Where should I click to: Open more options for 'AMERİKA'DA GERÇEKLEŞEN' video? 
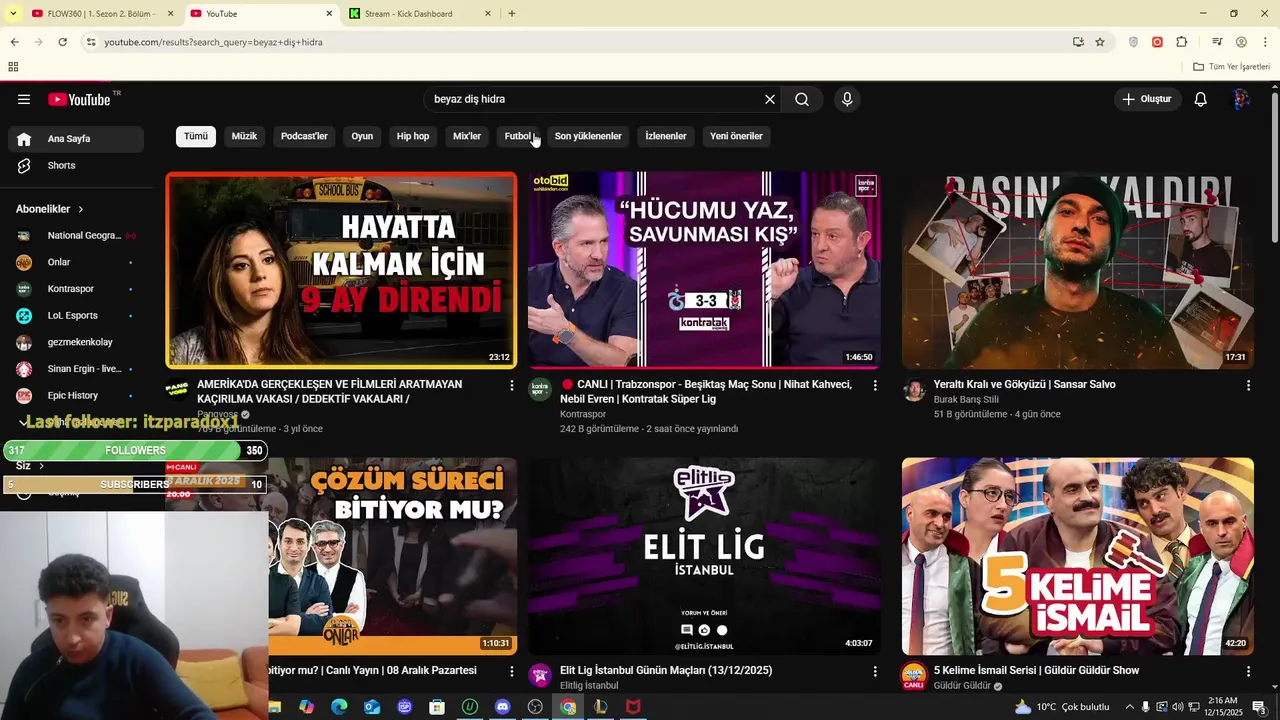(512, 385)
